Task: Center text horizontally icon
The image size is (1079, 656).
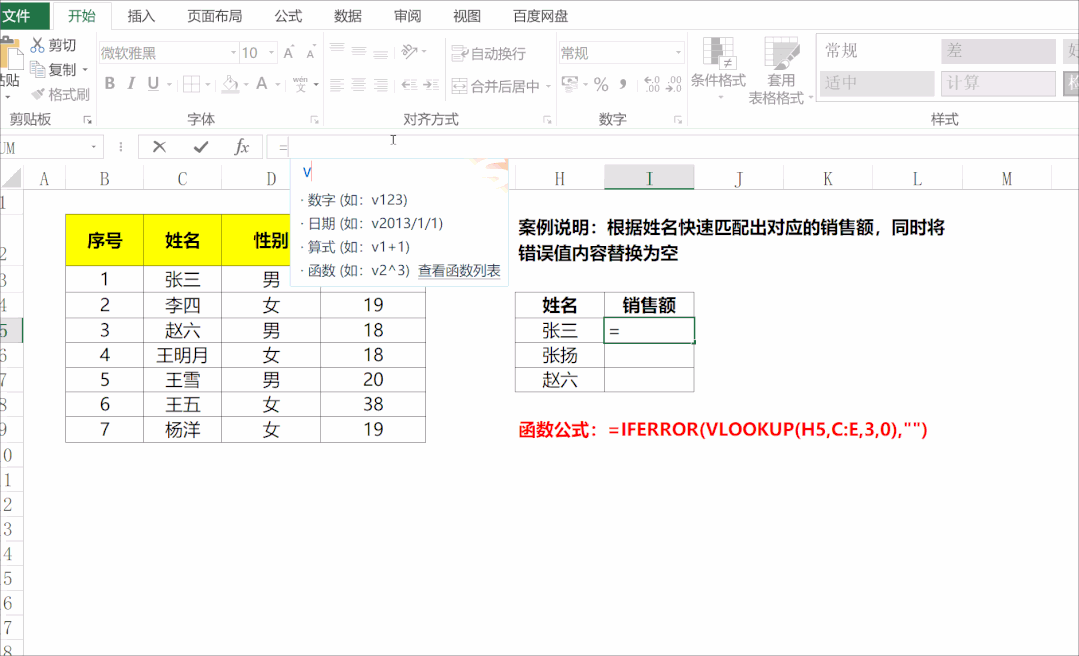Action: tap(359, 85)
